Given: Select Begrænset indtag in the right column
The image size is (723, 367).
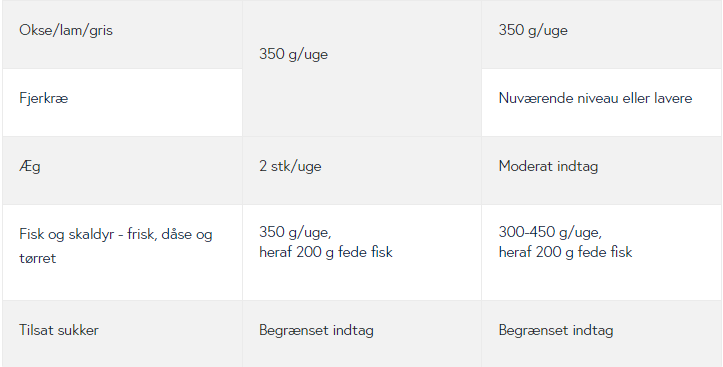Looking at the screenshot, I should pyautogui.click(x=556, y=330).
